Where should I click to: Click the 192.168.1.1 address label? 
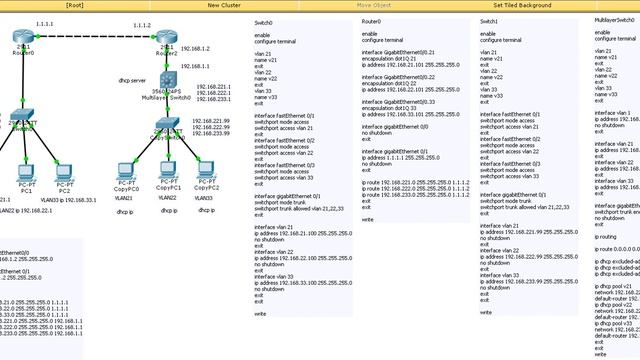195,66
